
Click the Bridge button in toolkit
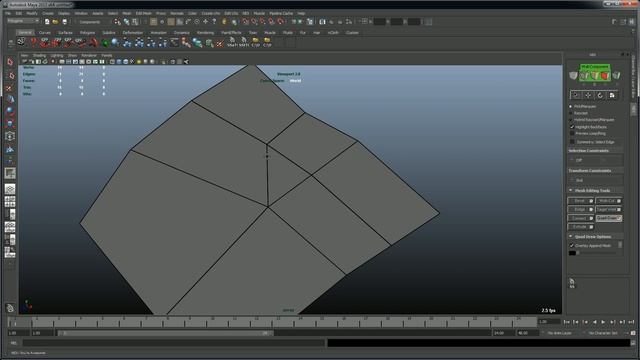tap(581, 209)
